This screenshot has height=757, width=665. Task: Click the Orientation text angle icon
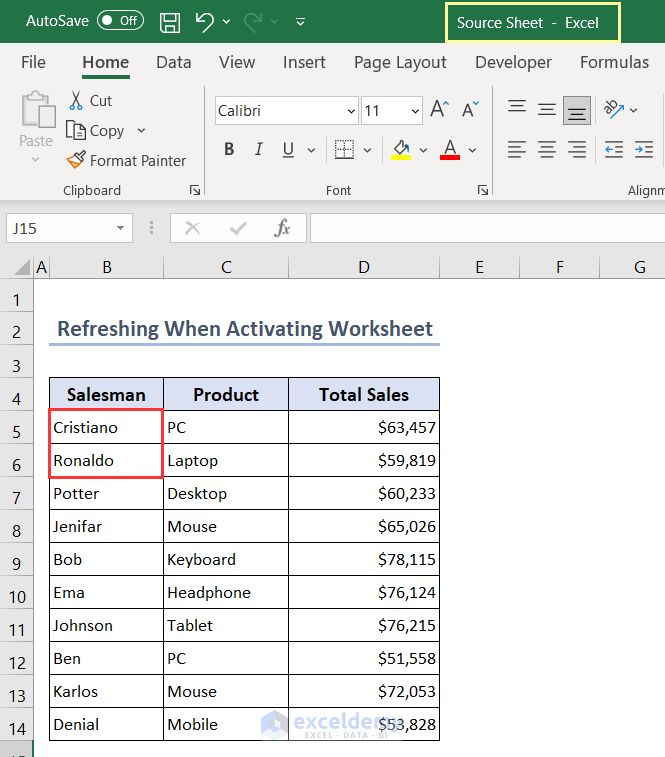coord(615,110)
